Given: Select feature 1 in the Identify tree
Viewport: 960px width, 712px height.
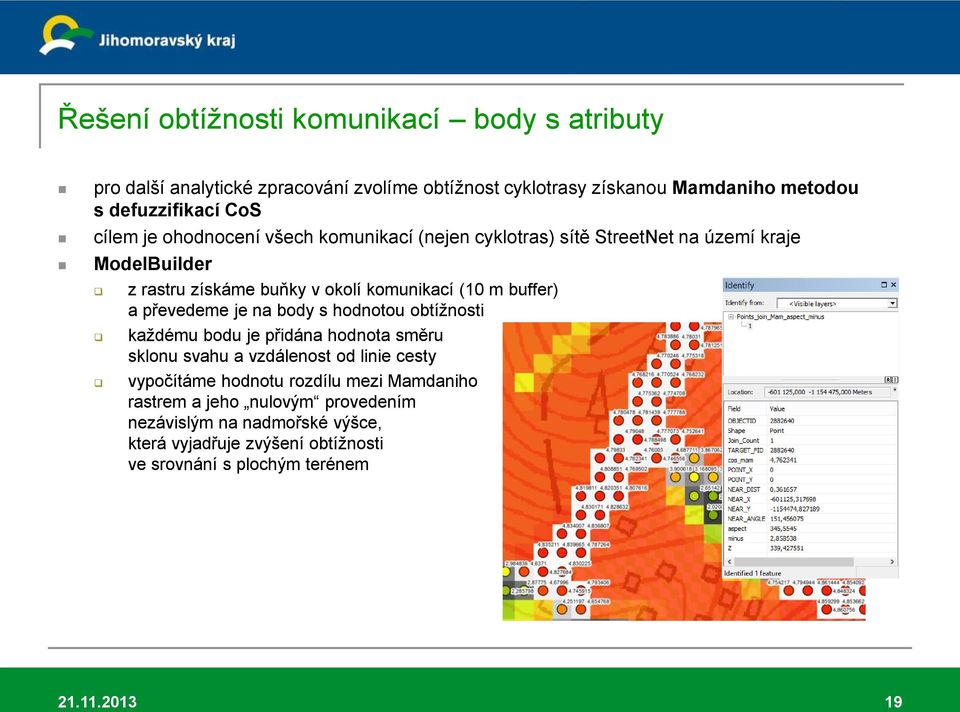Looking at the screenshot, I should click(x=749, y=326).
